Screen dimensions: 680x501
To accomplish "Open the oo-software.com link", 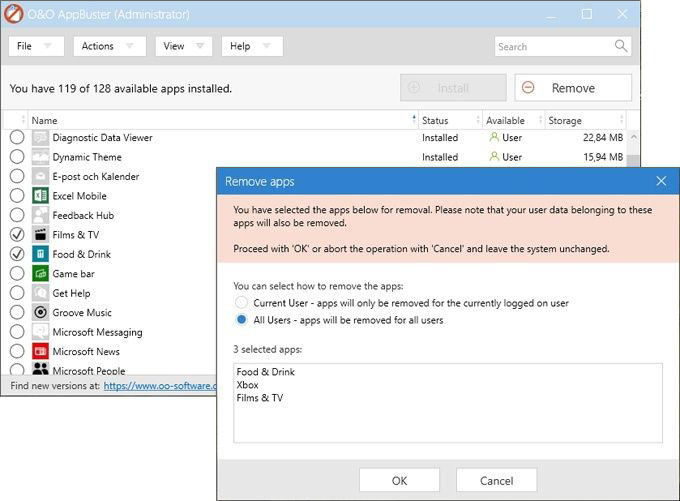I will [x=160, y=385].
